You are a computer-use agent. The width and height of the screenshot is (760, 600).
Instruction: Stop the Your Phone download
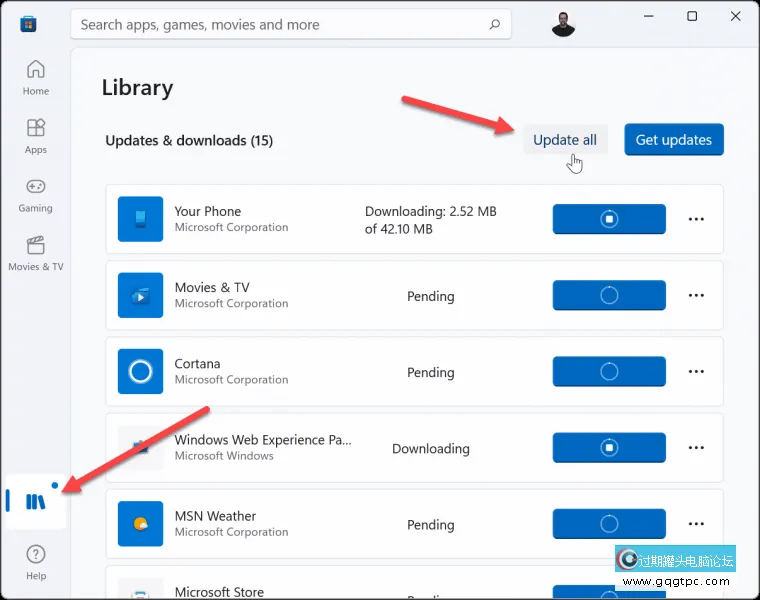[608, 219]
